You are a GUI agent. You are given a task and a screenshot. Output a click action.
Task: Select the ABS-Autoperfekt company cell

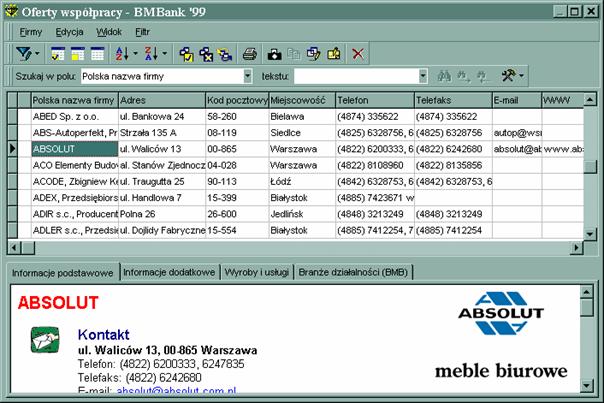[75, 133]
